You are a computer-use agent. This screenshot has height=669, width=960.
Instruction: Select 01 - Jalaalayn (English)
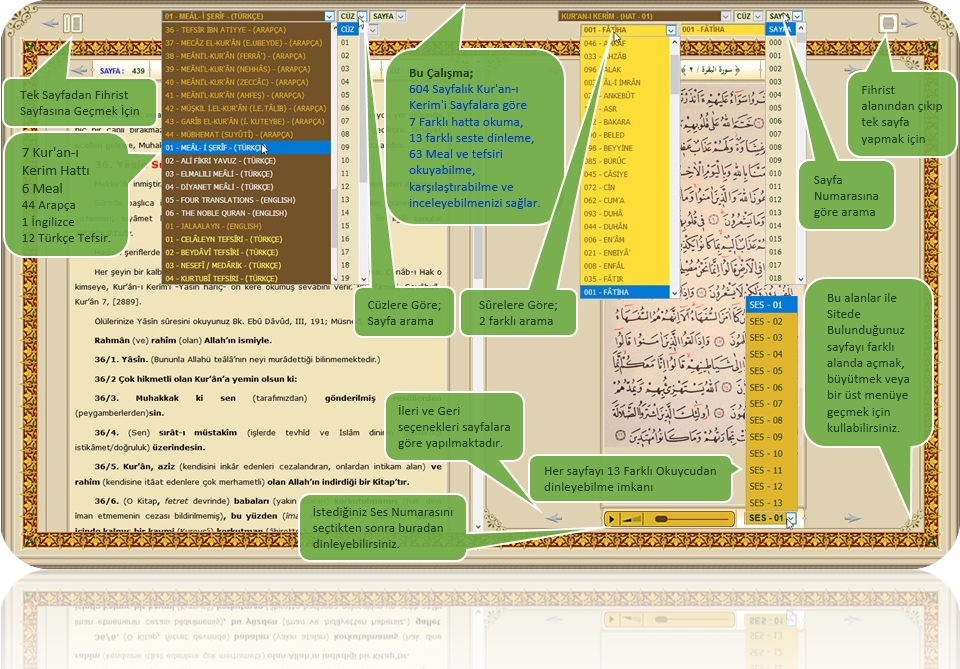coord(246,226)
